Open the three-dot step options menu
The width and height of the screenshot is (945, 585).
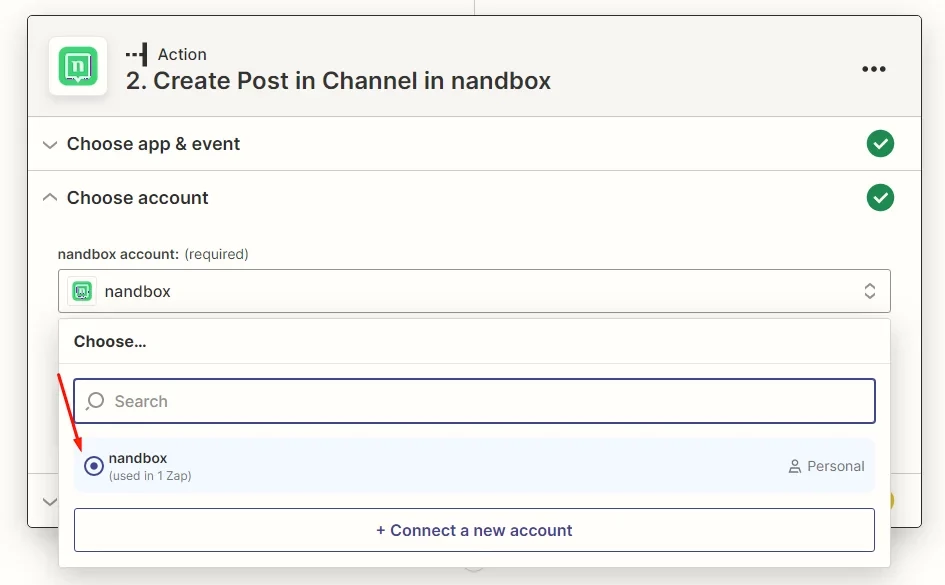874,69
